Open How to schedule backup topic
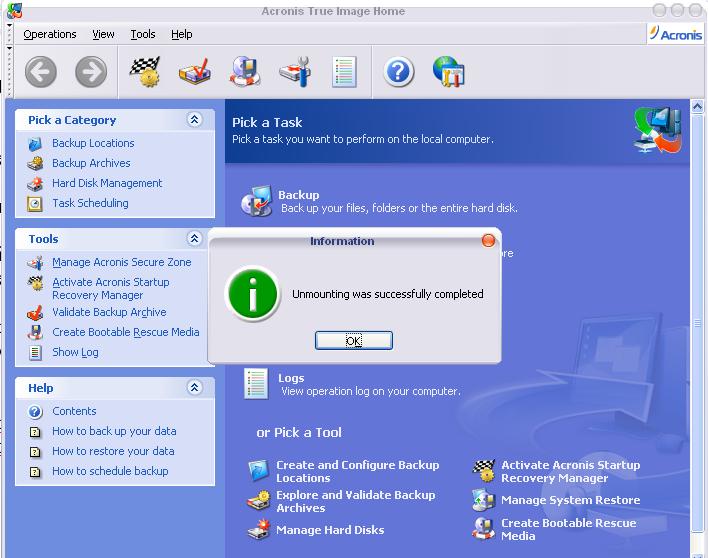708x558 pixels. point(110,471)
